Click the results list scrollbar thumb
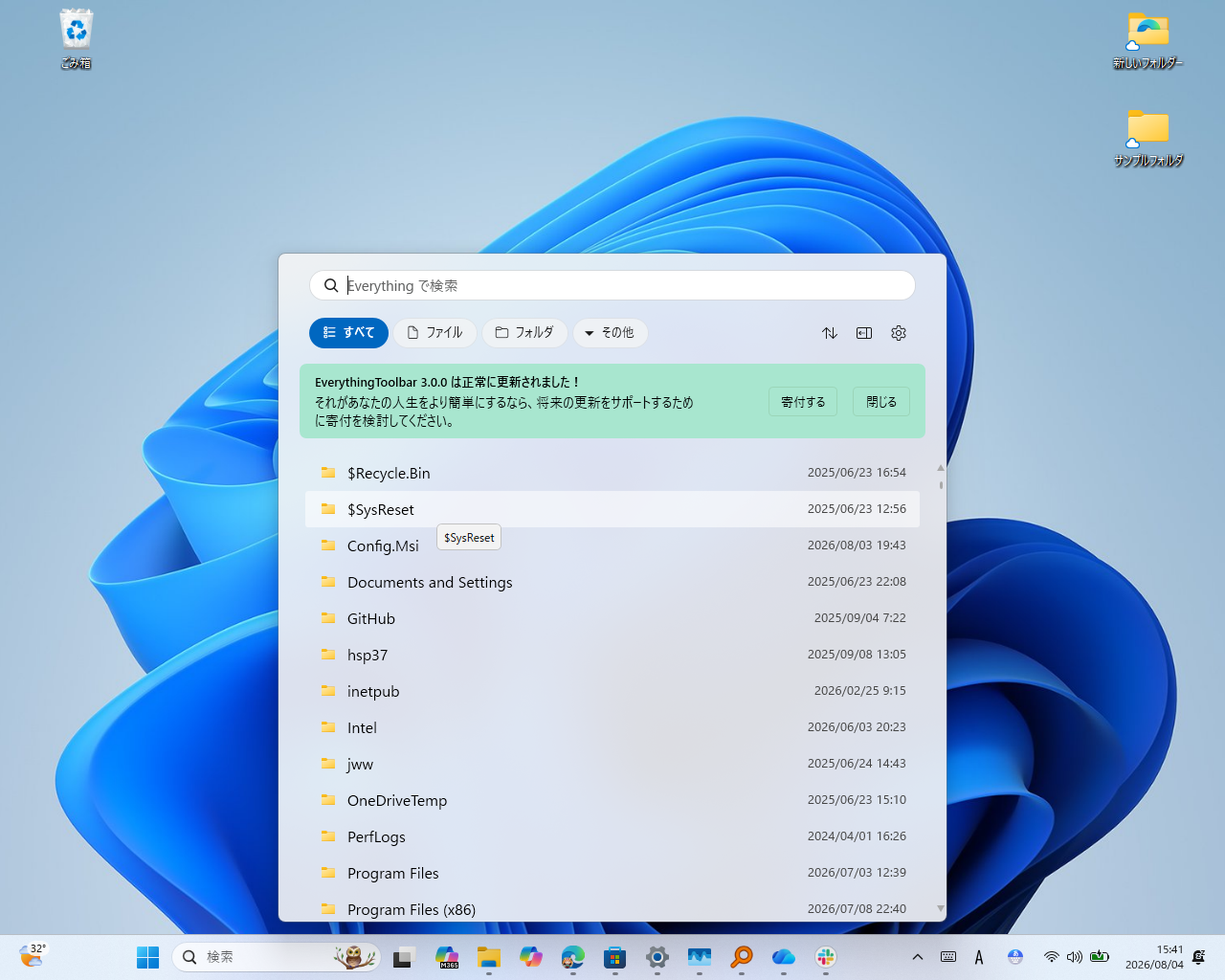1225x980 pixels. (941, 484)
